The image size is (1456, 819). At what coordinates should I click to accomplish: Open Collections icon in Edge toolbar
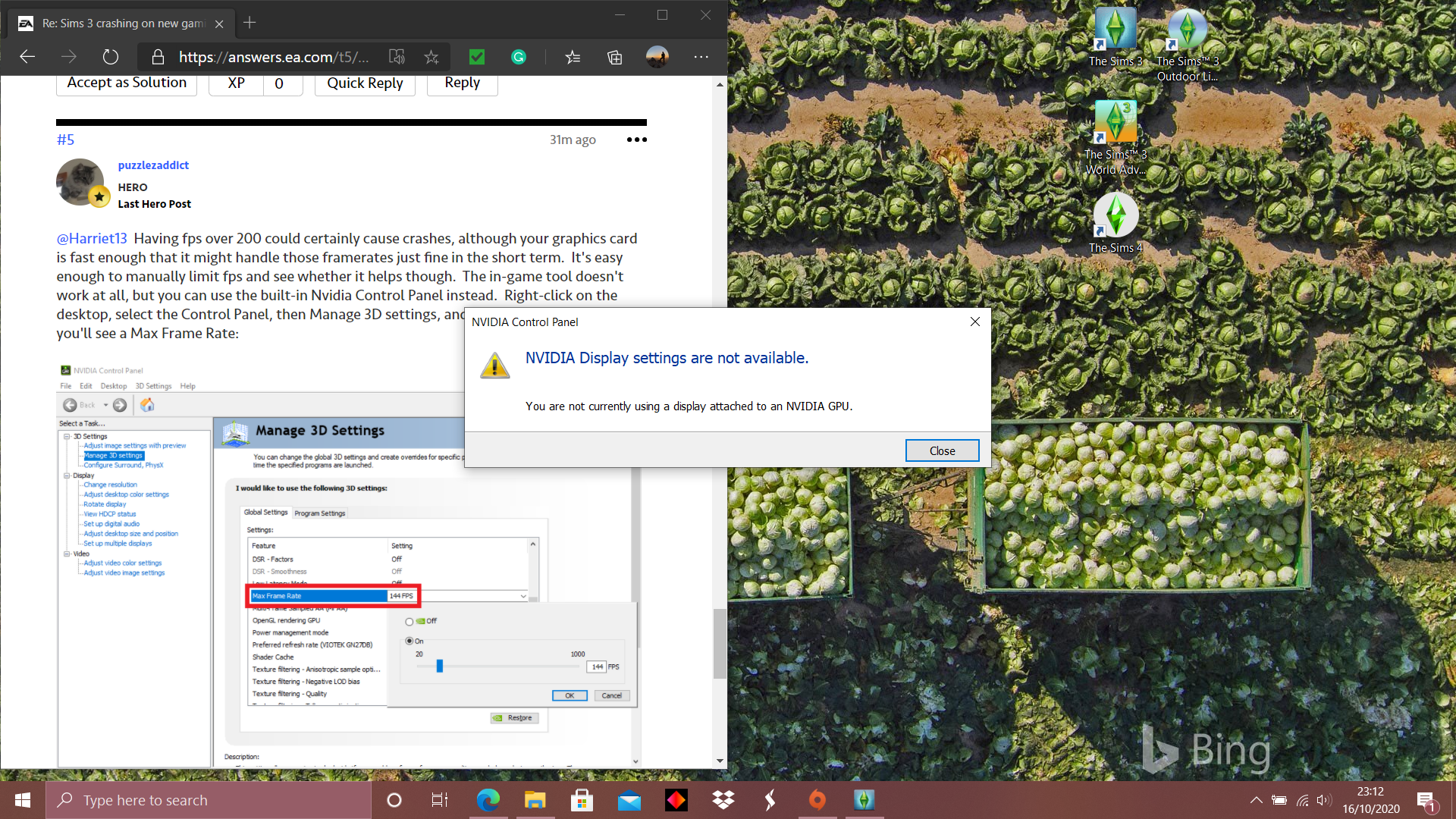click(x=615, y=57)
